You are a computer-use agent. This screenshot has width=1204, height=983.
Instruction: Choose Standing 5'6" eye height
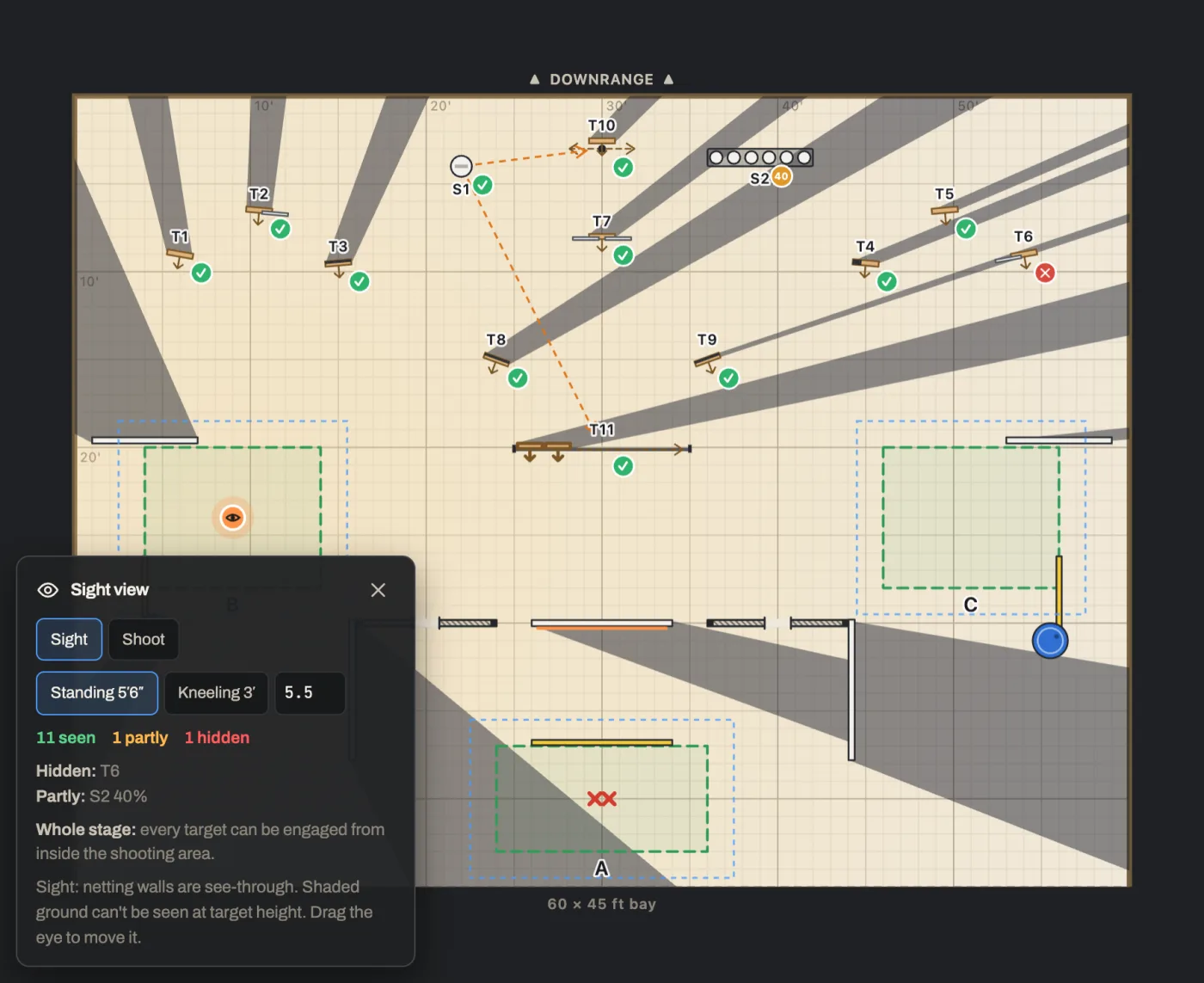pos(97,693)
